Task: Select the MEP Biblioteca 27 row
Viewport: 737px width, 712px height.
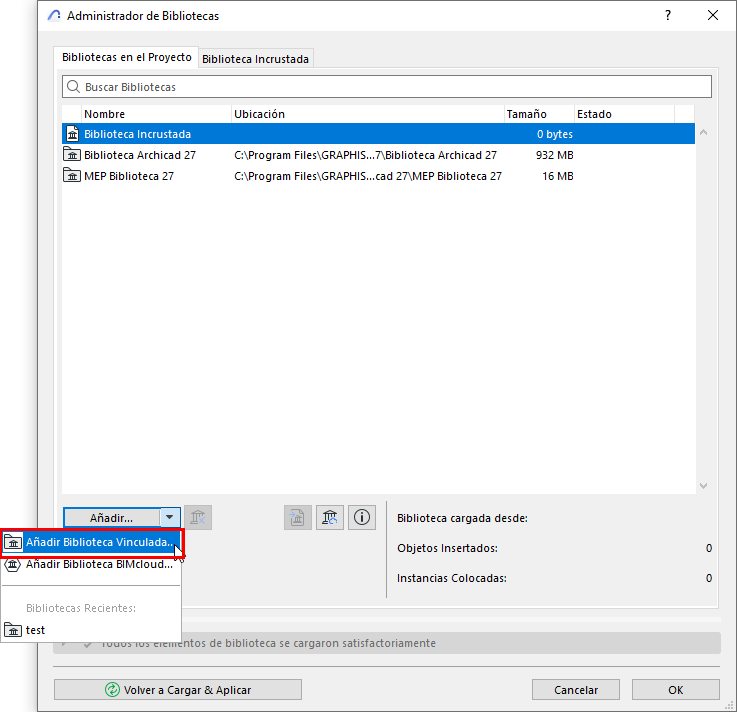Action: (x=378, y=176)
